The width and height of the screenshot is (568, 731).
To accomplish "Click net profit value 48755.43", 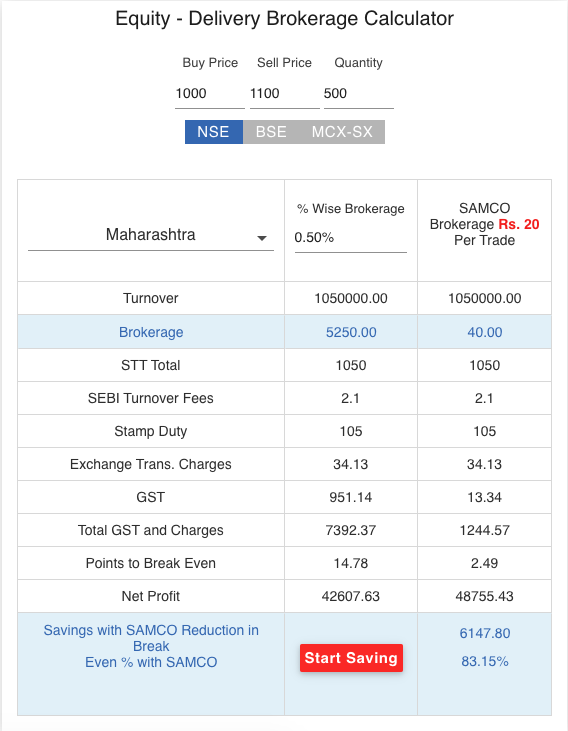I will tap(485, 596).
